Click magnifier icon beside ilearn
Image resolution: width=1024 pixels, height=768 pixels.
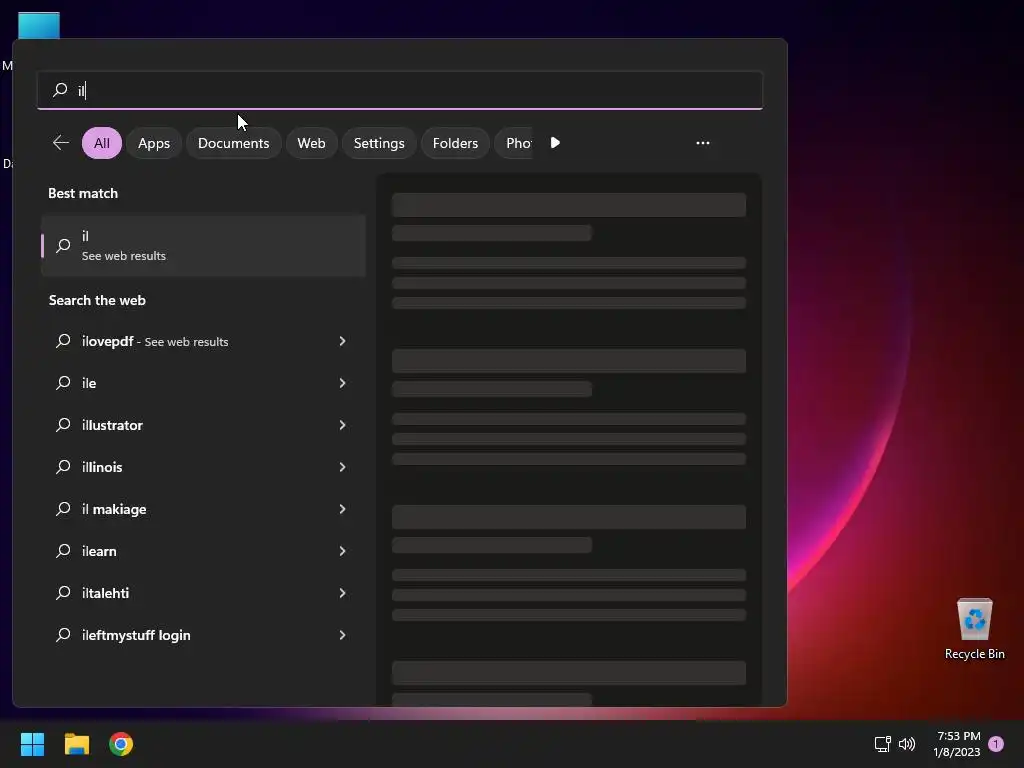(63, 551)
